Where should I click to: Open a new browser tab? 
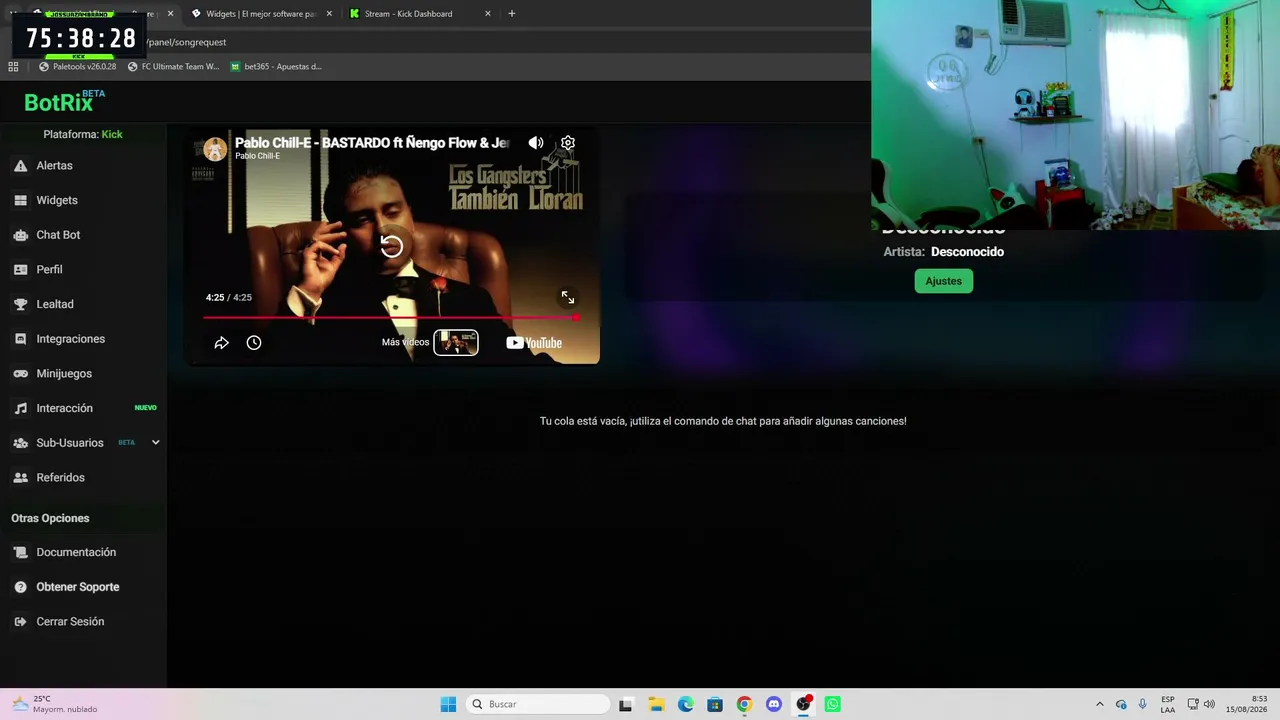[x=511, y=14]
